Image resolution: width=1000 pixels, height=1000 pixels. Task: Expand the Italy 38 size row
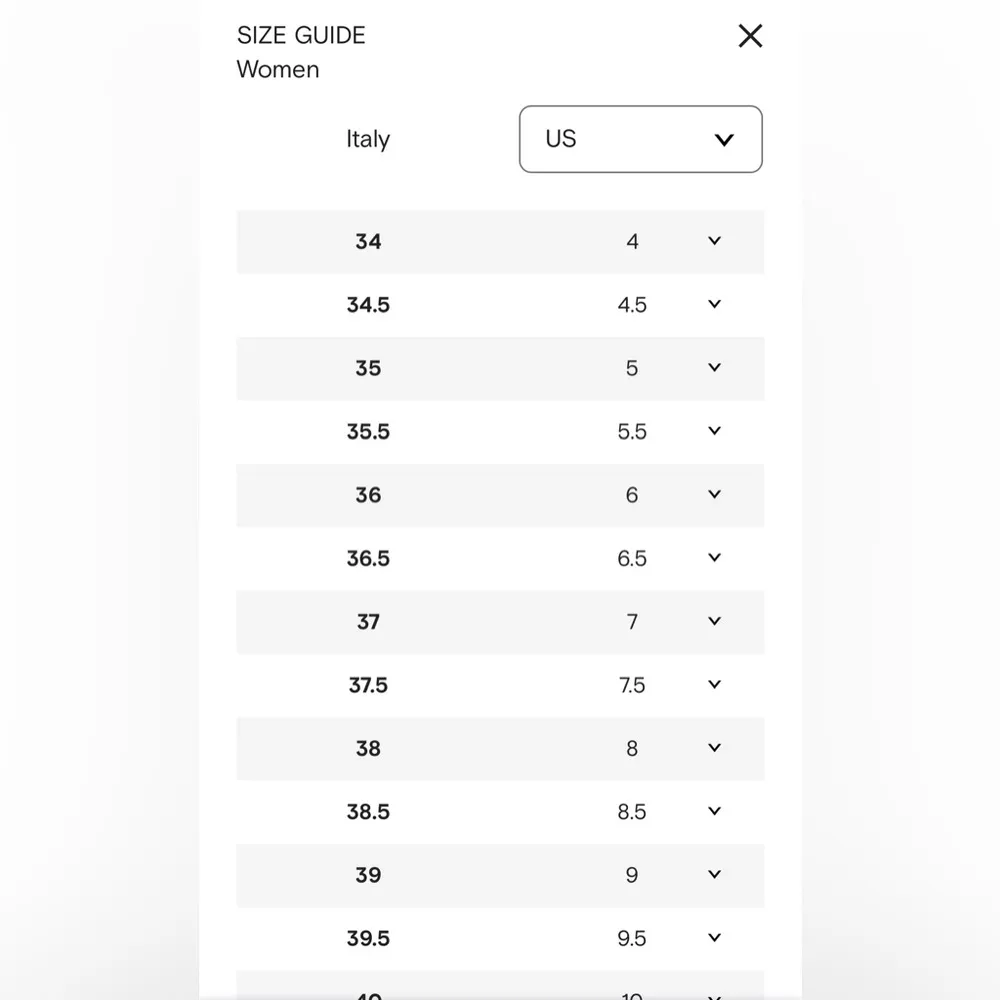[714, 748]
